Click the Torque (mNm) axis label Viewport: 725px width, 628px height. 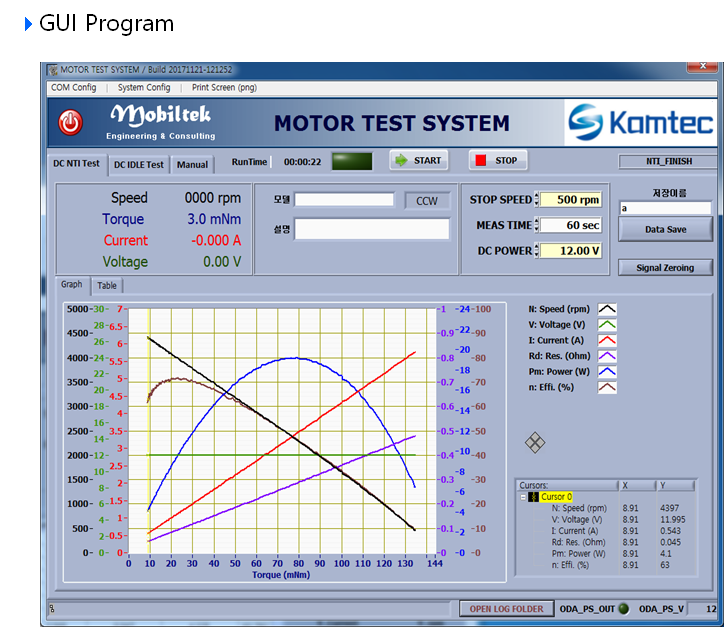pyautogui.click(x=281, y=574)
